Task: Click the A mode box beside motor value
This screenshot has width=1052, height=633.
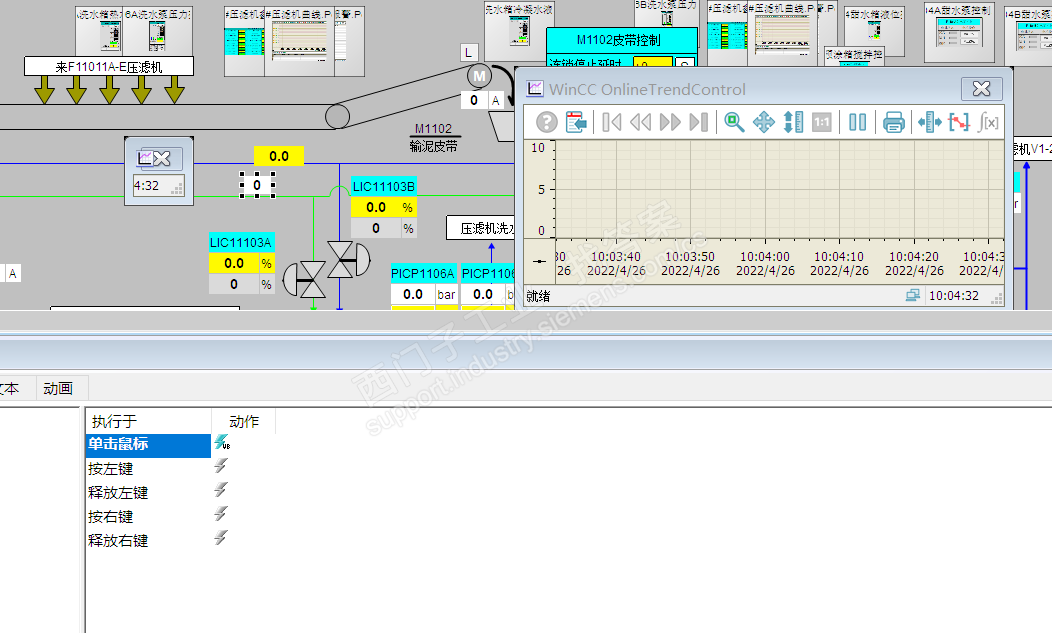Action: pyautogui.click(x=496, y=101)
